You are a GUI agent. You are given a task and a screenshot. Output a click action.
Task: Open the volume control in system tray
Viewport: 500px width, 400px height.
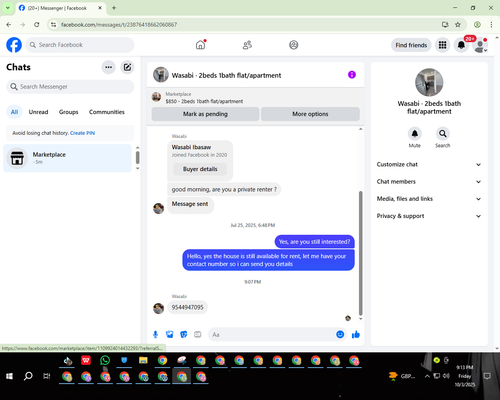[446, 376]
